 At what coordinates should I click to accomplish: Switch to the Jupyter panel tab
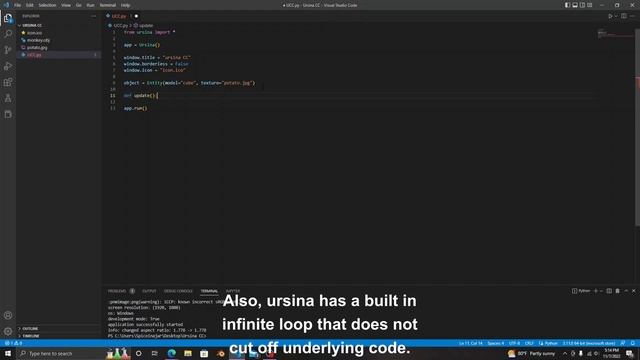coord(233,291)
